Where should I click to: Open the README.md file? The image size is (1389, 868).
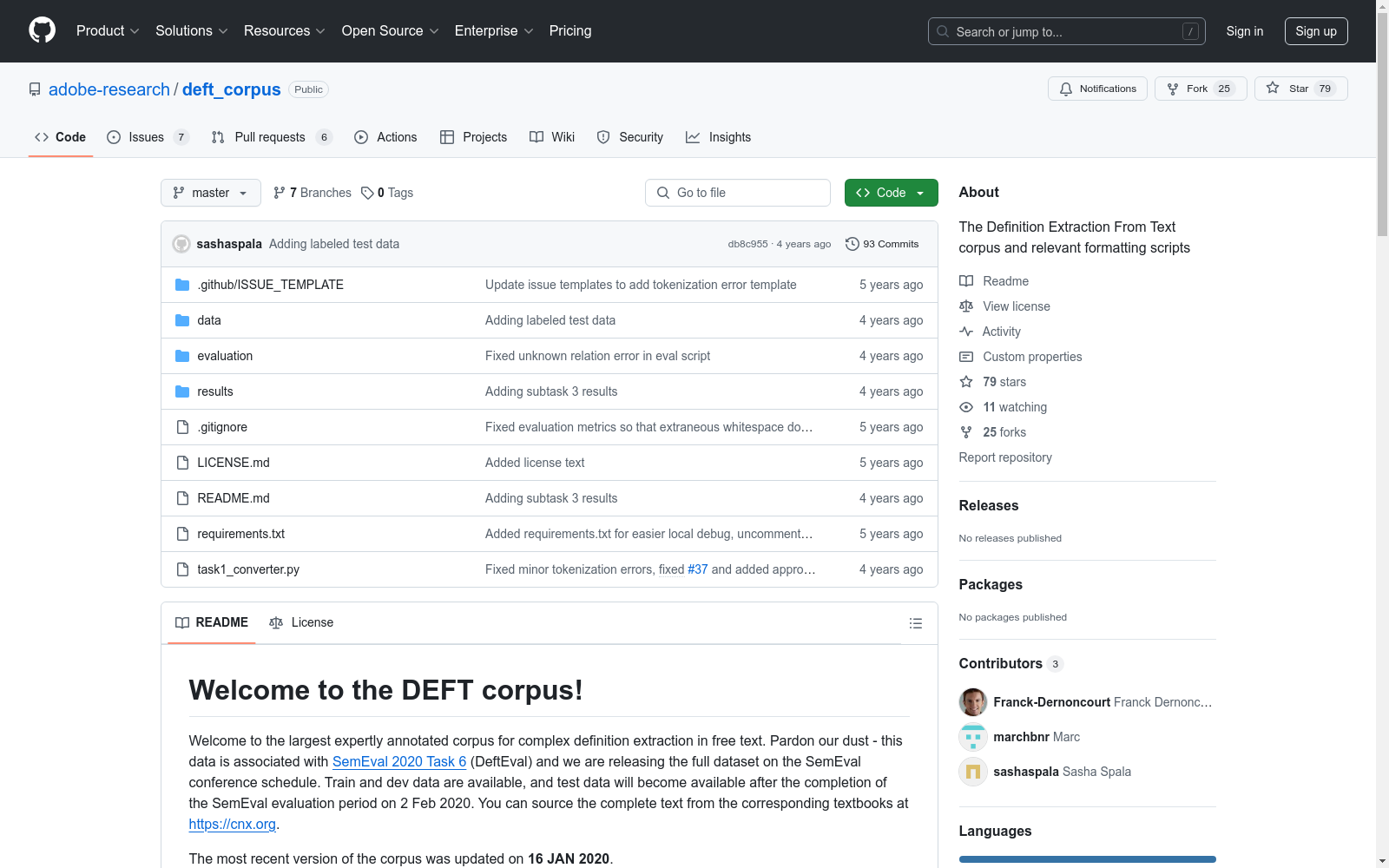234,498
